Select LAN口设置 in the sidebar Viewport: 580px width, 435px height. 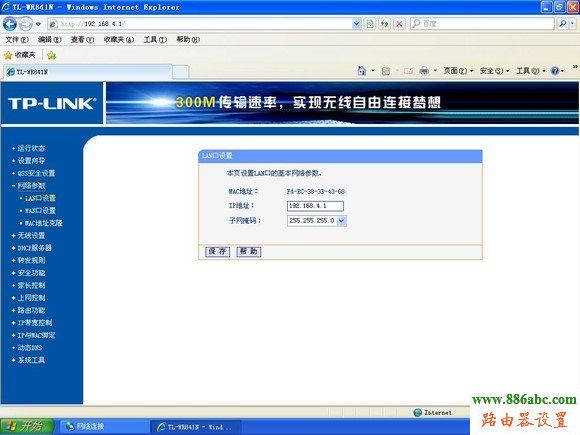click(x=40, y=198)
